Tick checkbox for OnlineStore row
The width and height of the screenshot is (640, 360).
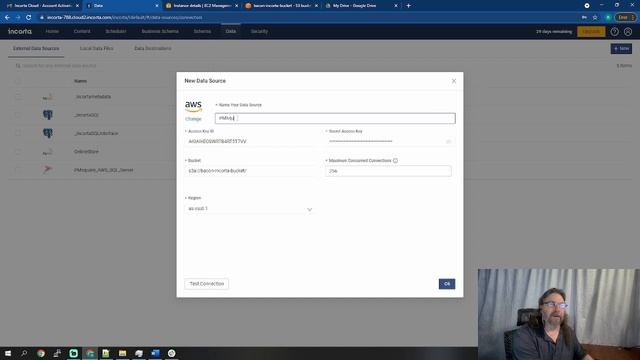pos(18,151)
